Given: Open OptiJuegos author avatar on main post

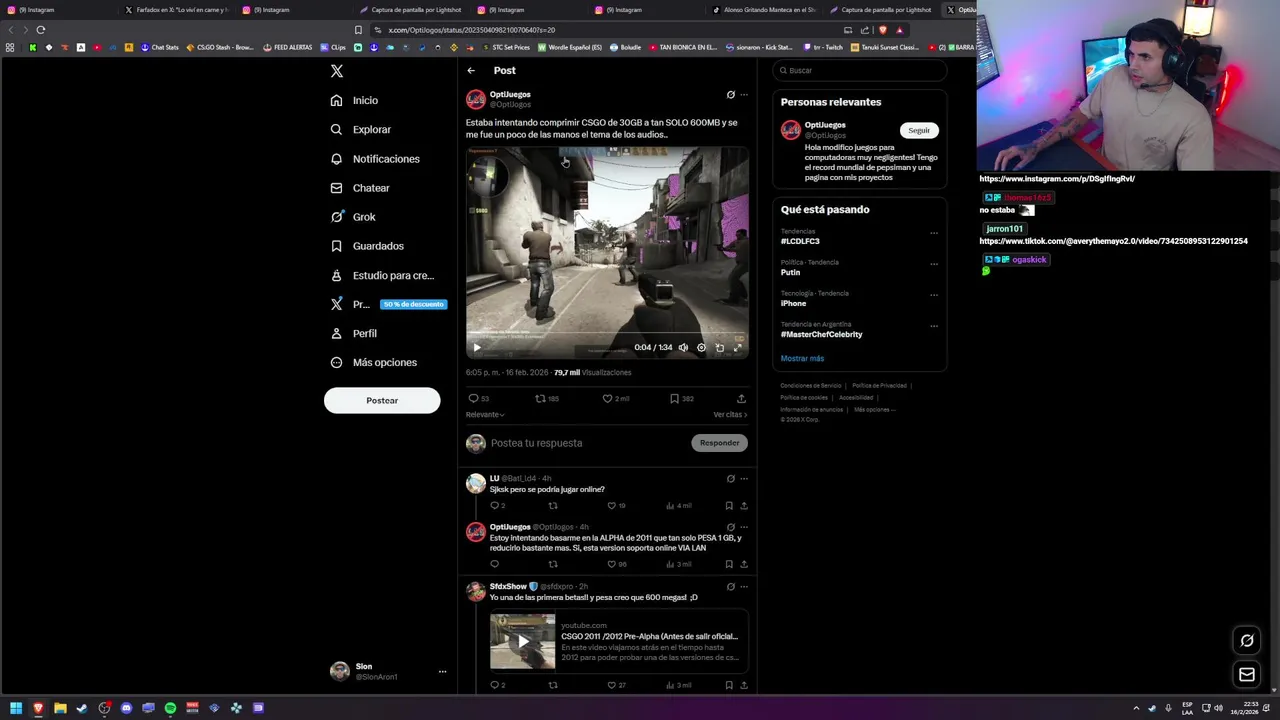Looking at the screenshot, I should coord(476,99).
